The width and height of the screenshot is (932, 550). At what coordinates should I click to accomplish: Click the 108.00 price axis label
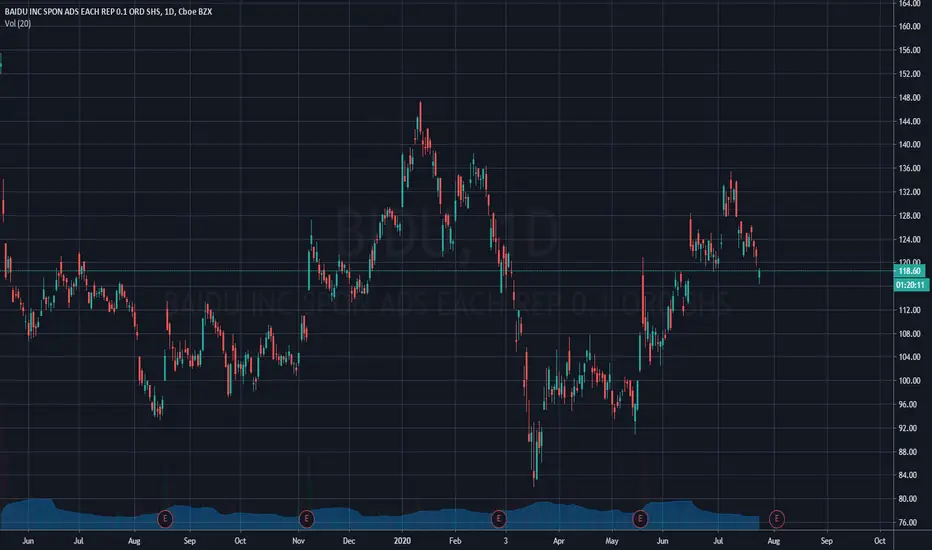click(x=909, y=334)
